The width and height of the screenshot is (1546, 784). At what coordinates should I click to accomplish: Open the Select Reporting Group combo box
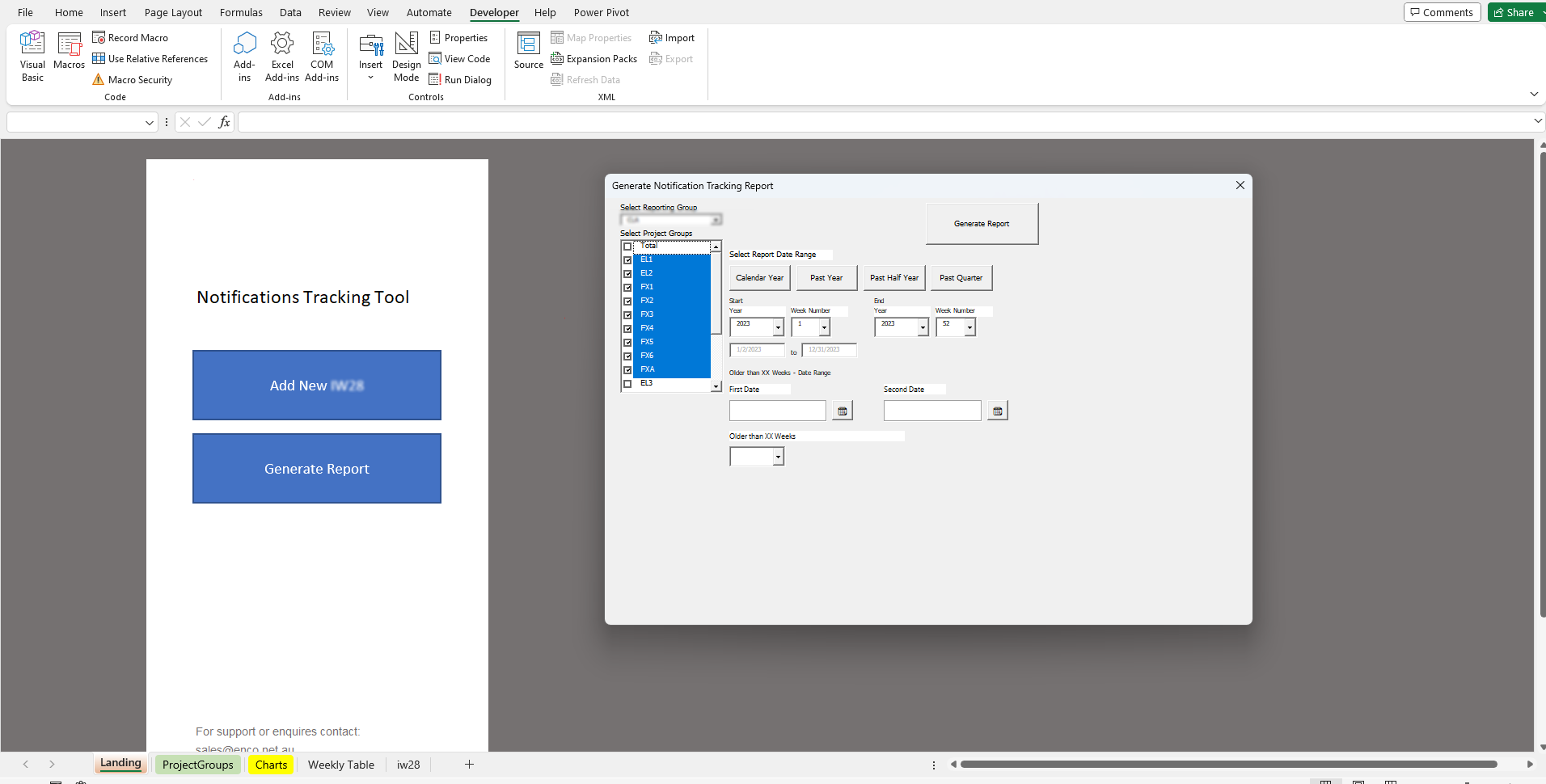(671, 220)
